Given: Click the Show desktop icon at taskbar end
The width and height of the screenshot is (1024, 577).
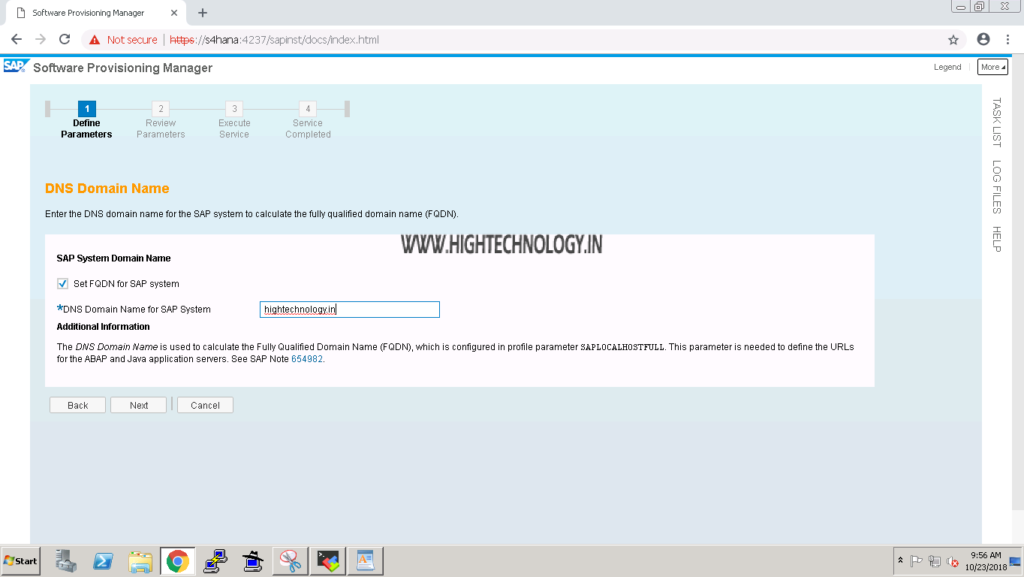Looking at the screenshot, I should 1016,561.
